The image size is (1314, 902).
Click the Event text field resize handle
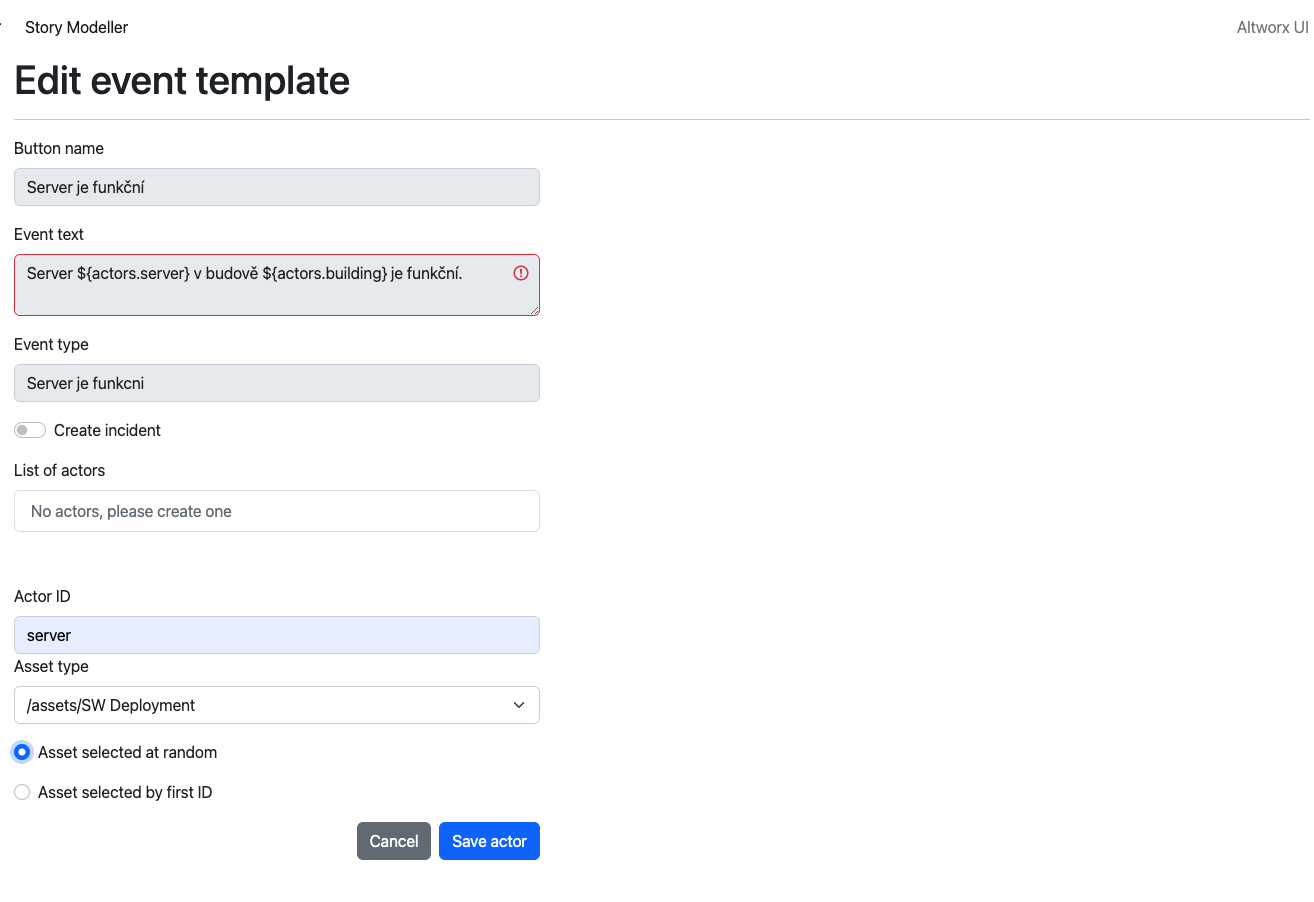[x=534, y=310]
